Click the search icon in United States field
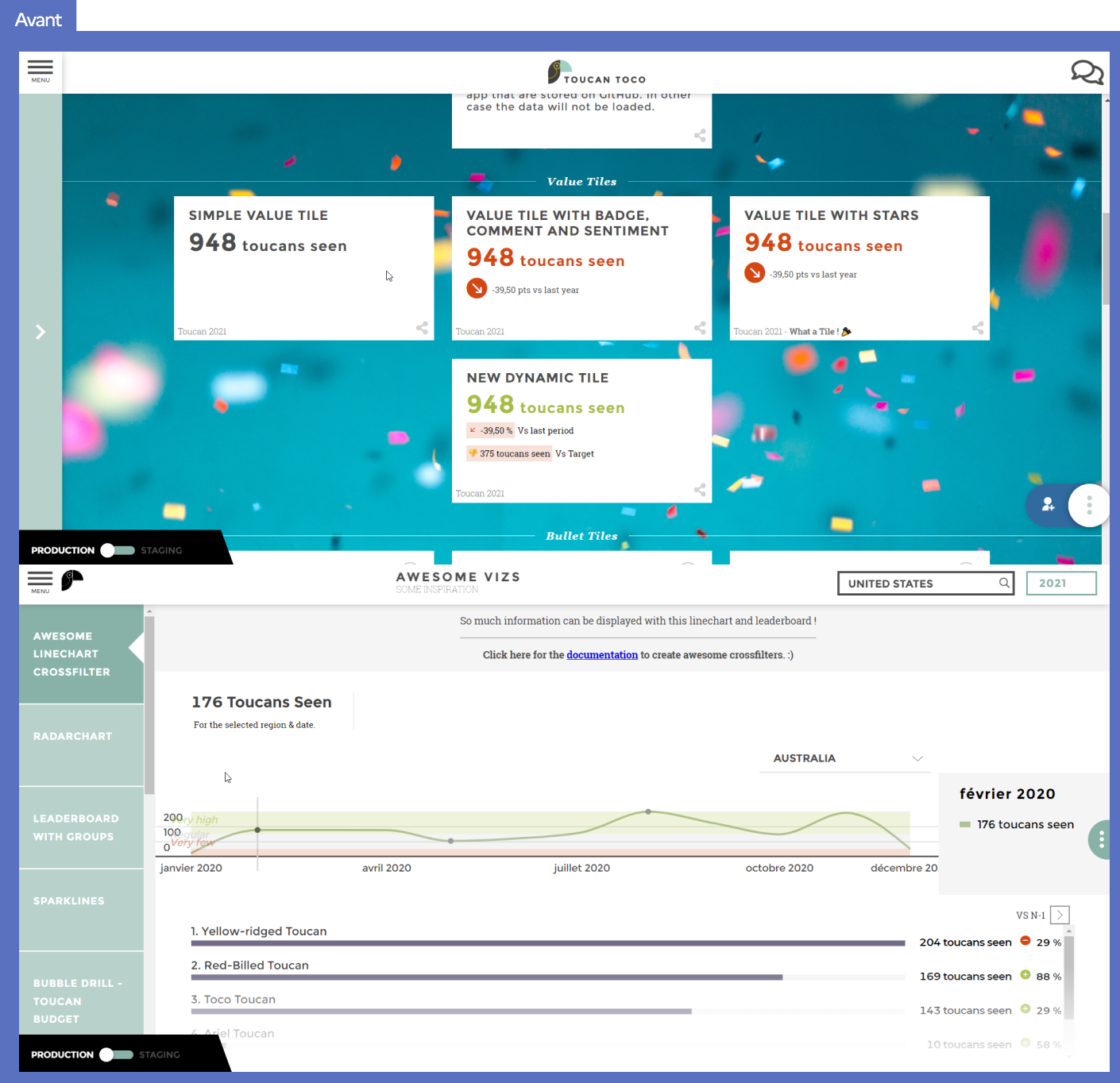The image size is (1120, 1083). click(1004, 583)
